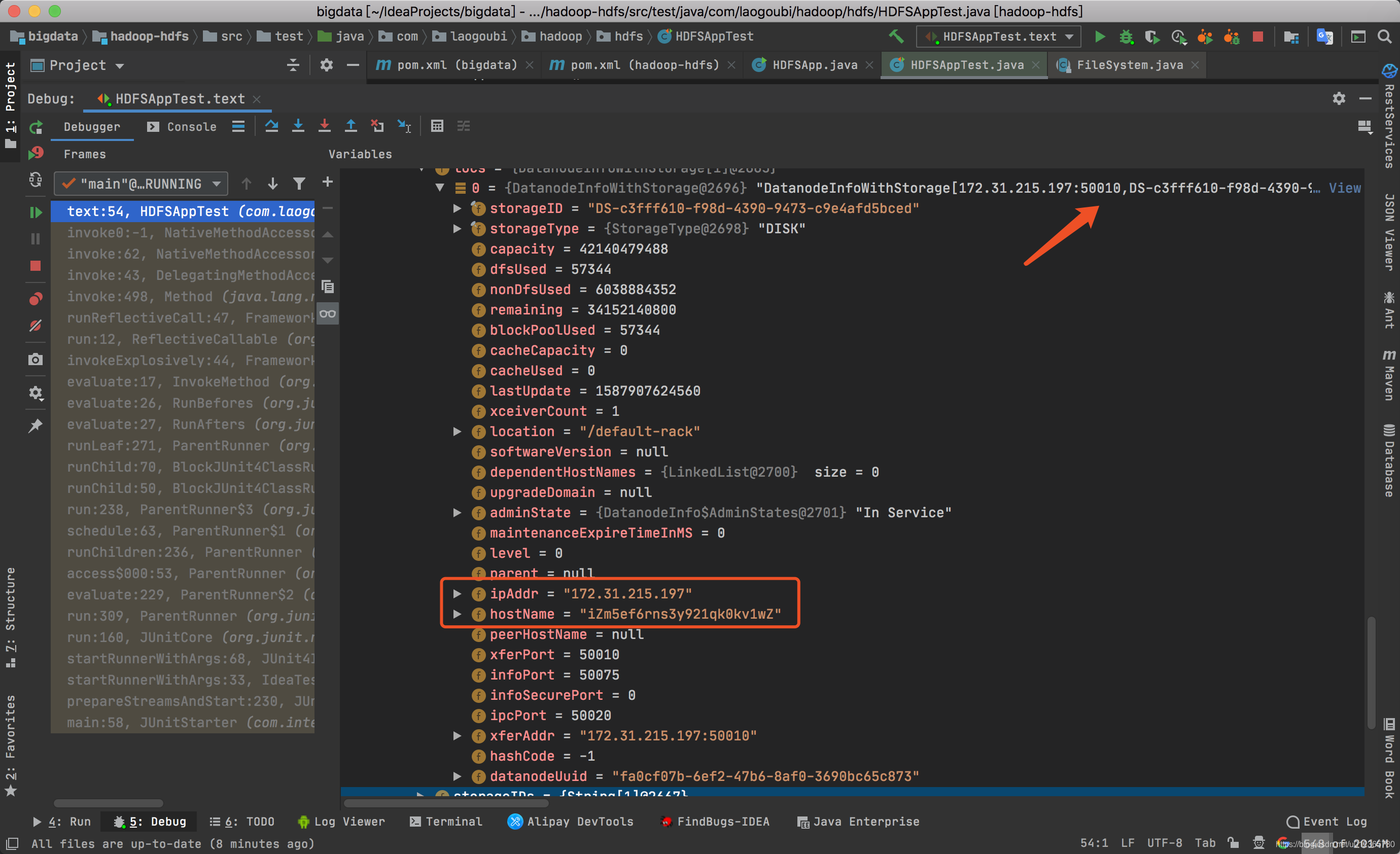Expand the storageID field
Image resolution: width=1400 pixels, height=854 pixels.
pos(458,208)
